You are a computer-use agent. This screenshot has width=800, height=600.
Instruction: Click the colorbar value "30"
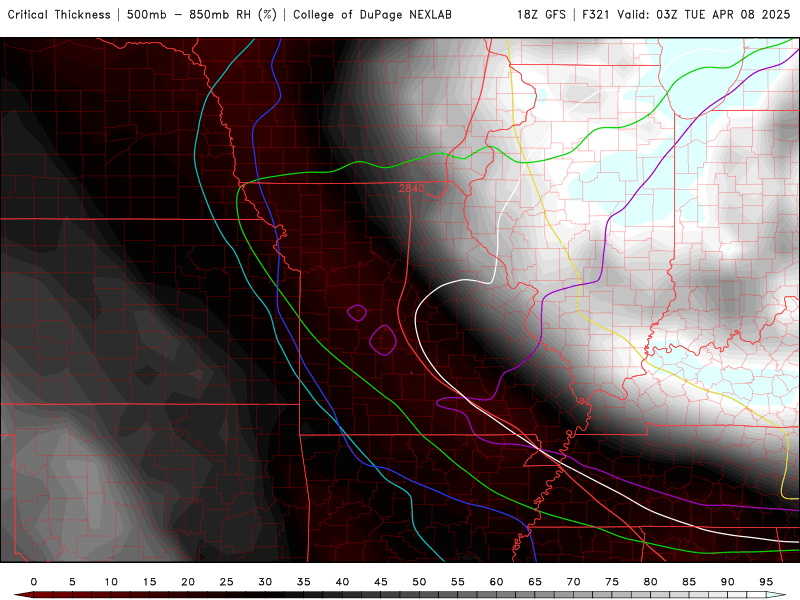pos(265,582)
